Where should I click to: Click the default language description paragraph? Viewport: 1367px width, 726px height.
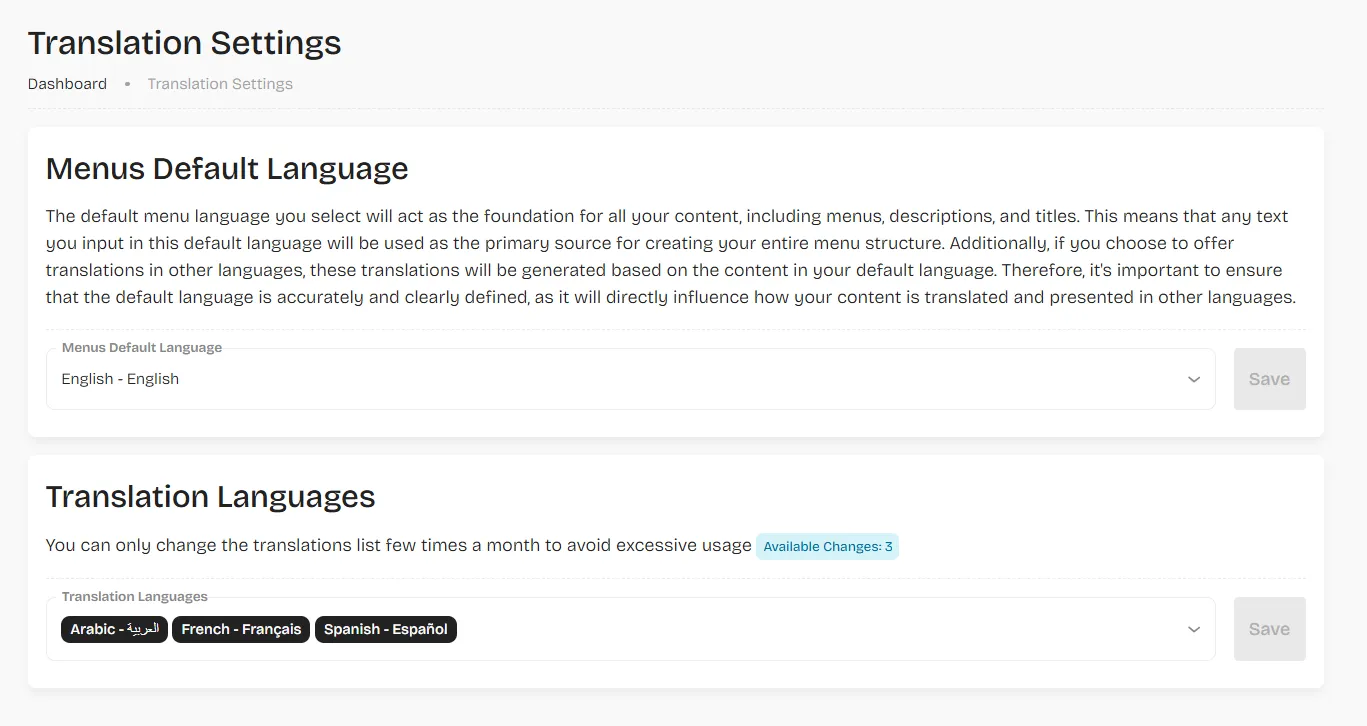[671, 257]
